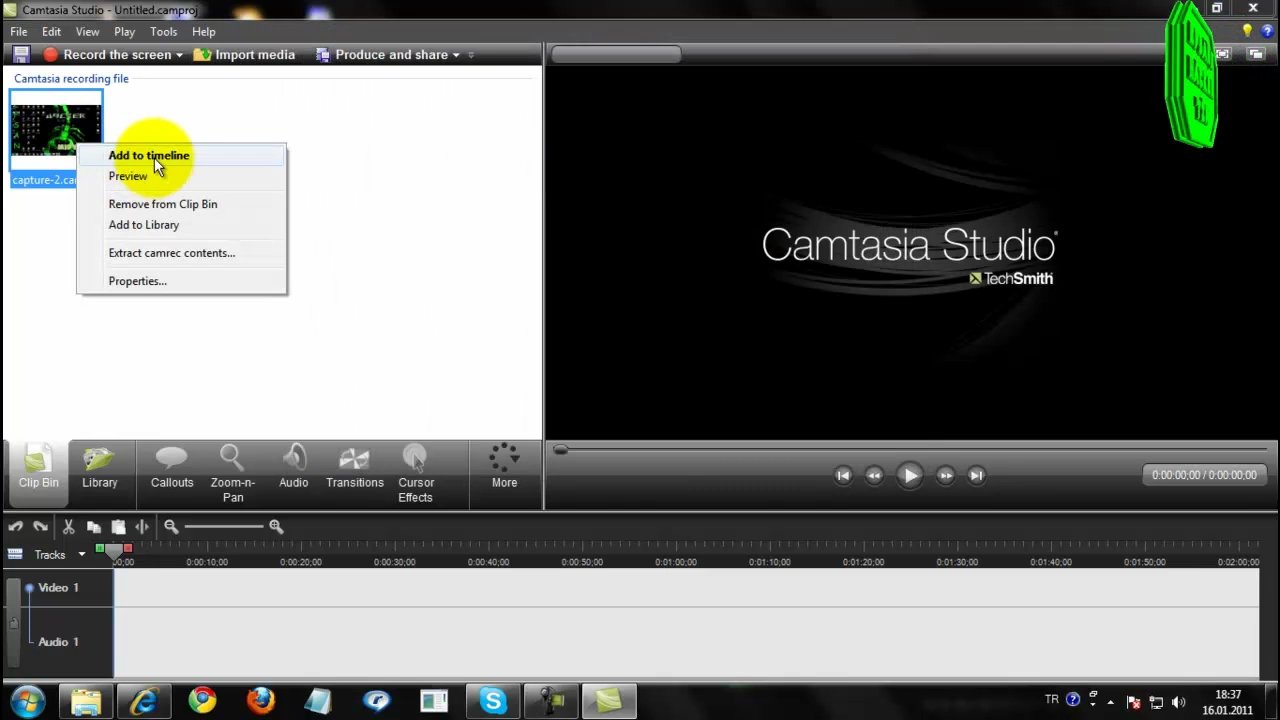
Task: Click the Paste clipboard icon
Action: pos(118,527)
